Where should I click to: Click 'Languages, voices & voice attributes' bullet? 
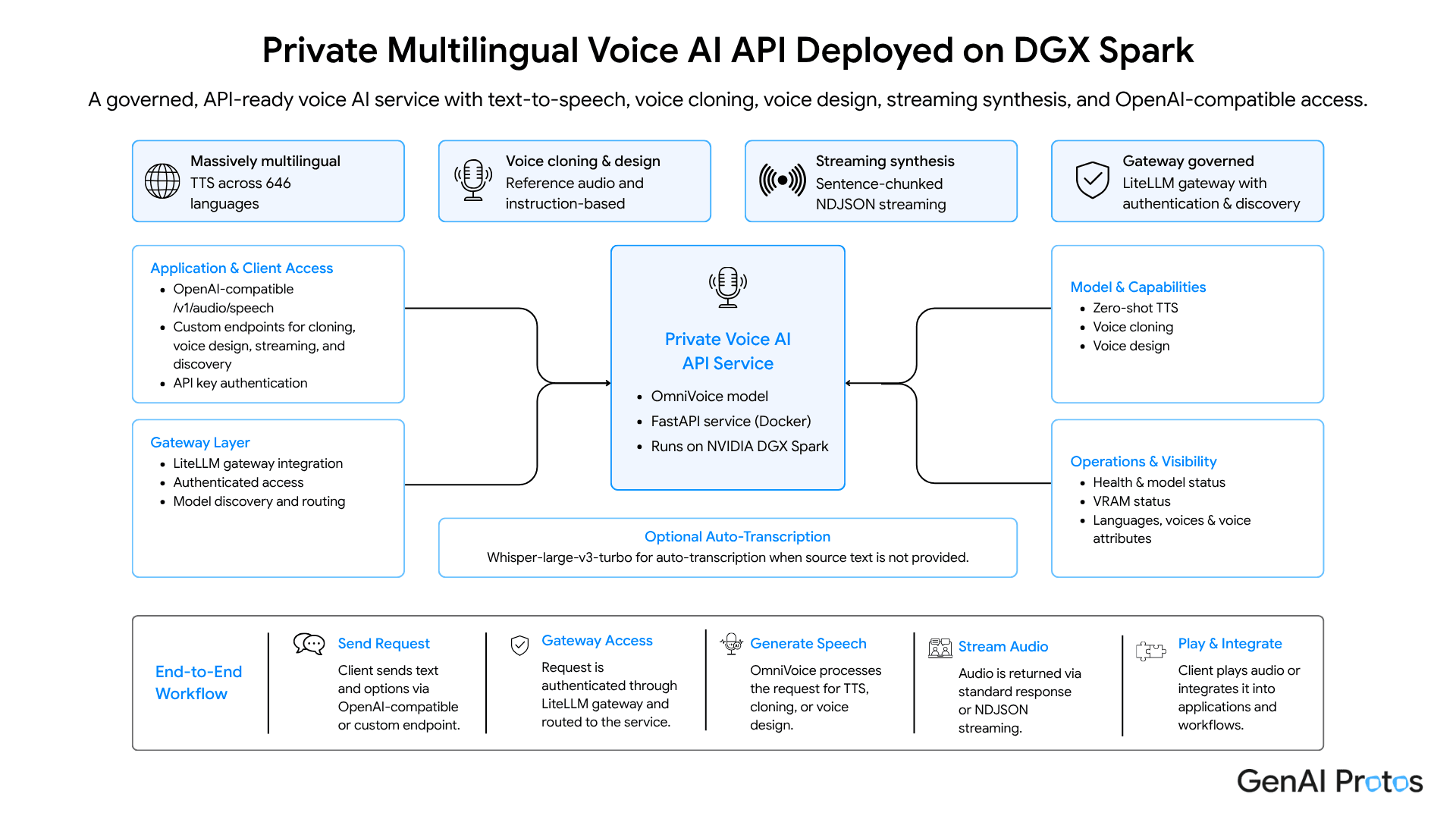1172,530
